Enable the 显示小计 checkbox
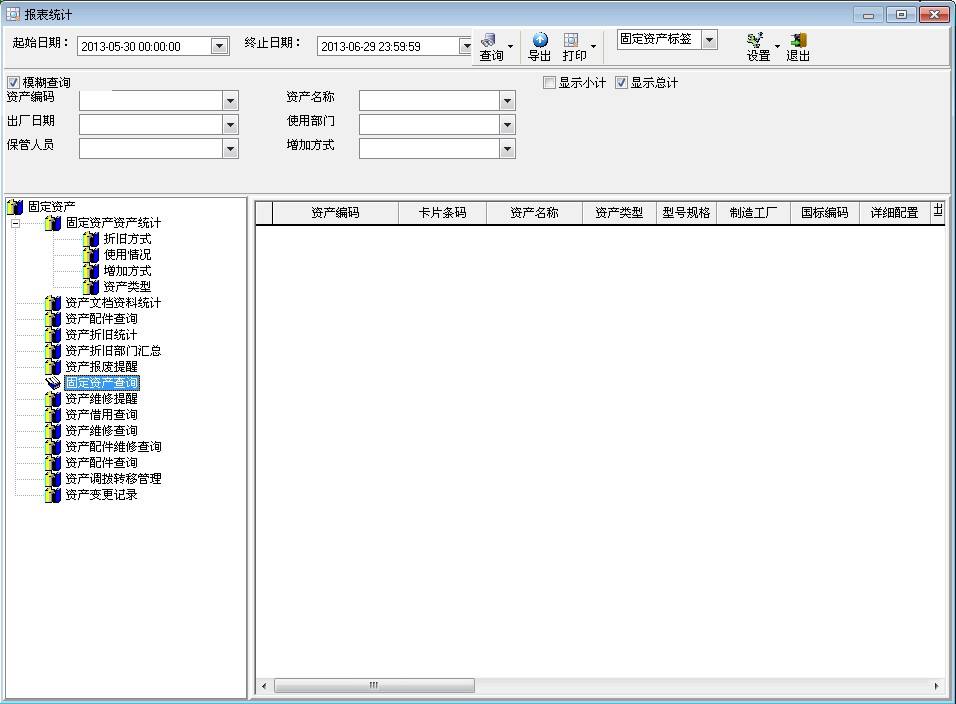The width and height of the screenshot is (956, 704). (549, 83)
